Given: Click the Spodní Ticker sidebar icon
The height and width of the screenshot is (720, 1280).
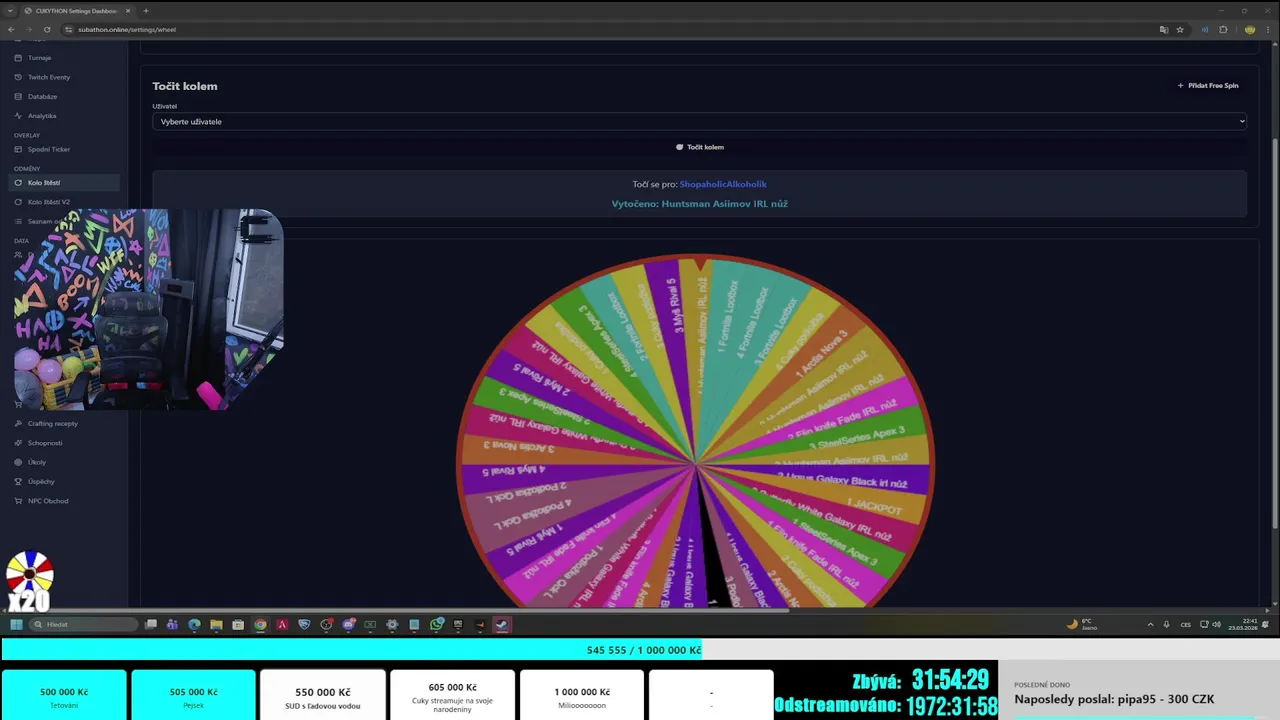Looking at the screenshot, I should (18, 149).
